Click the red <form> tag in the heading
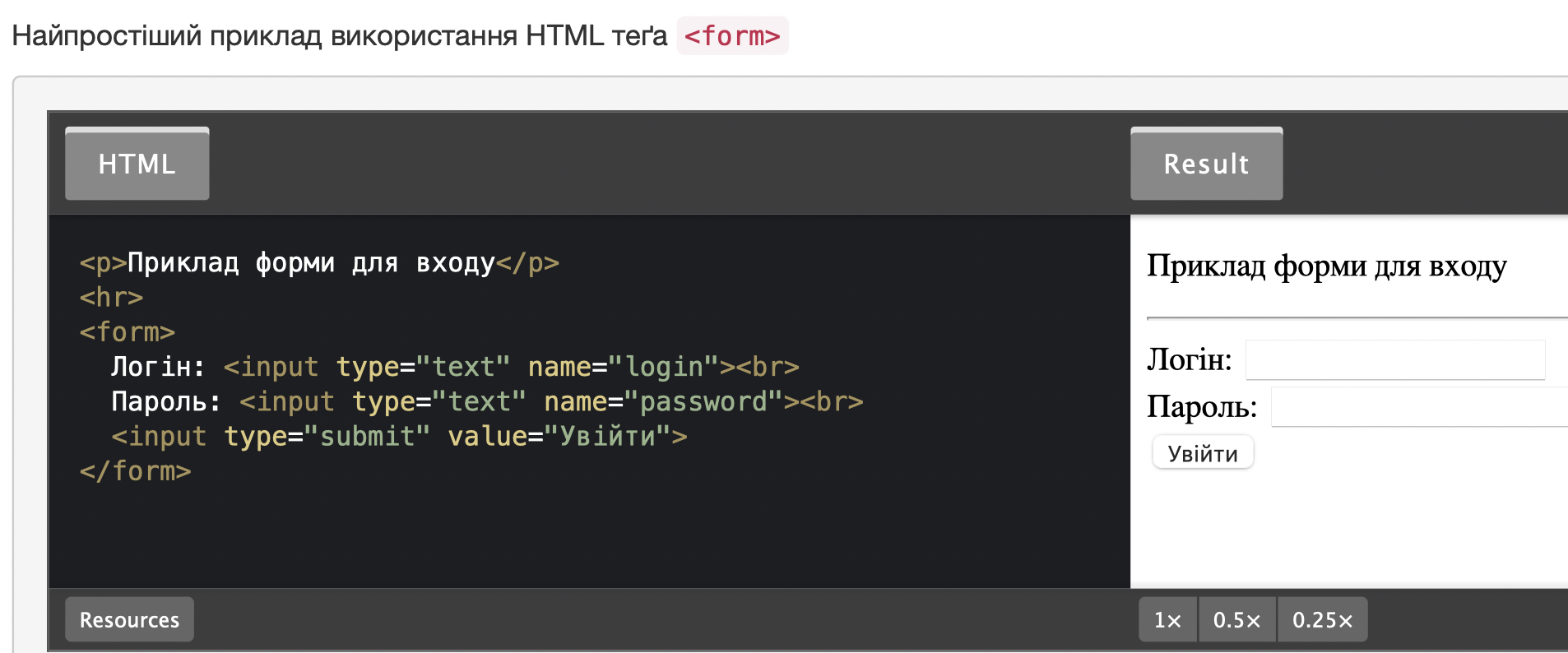 [732, 36]
